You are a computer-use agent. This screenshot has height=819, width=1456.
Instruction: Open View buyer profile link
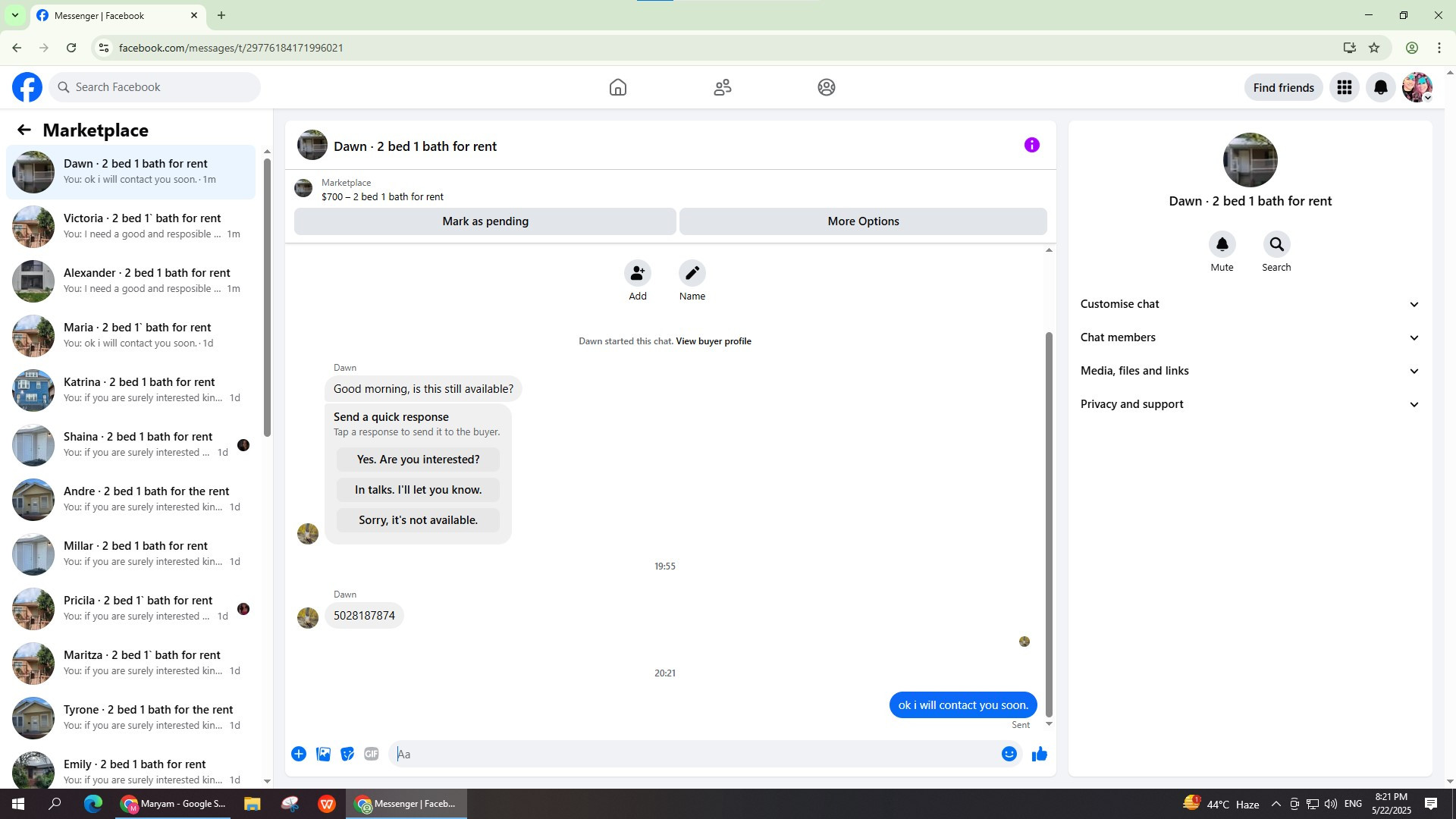click(714, 341)
